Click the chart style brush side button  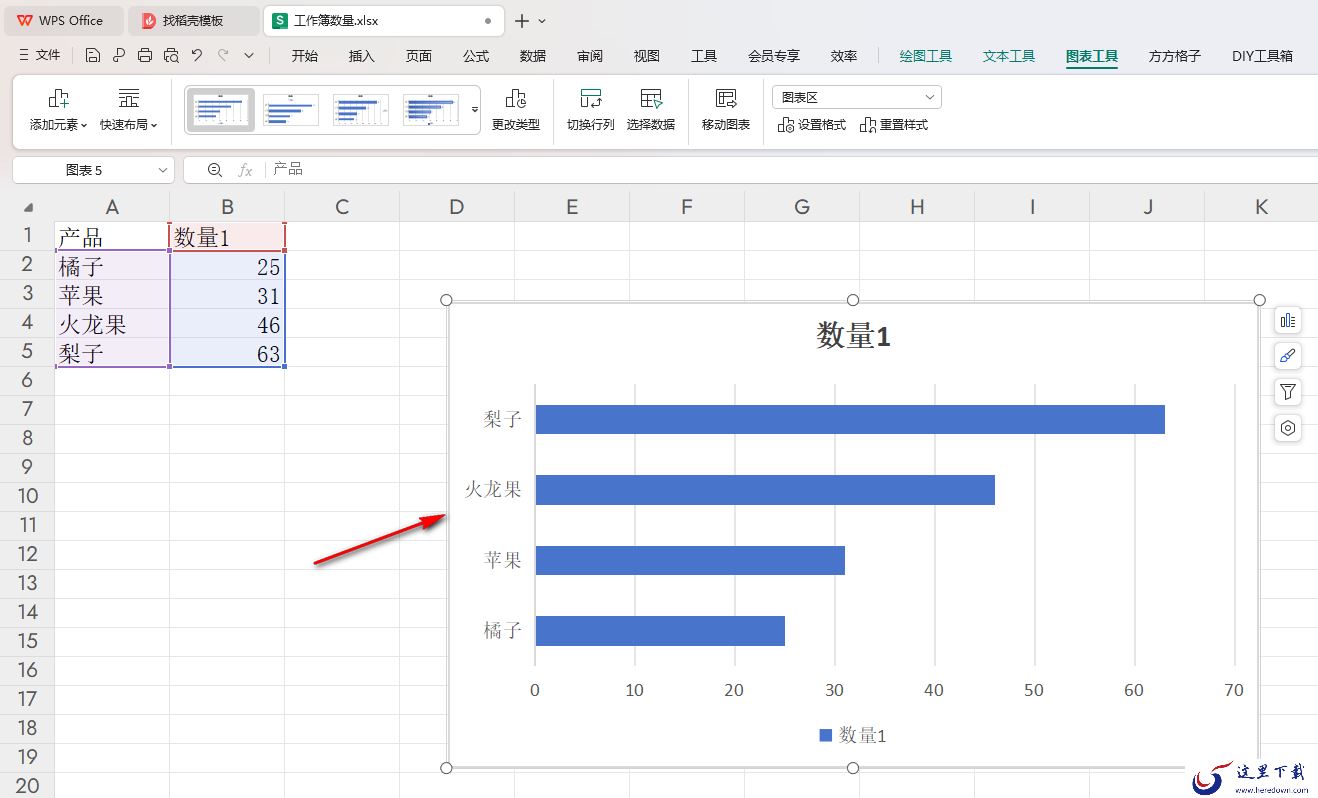[1288, 356]
